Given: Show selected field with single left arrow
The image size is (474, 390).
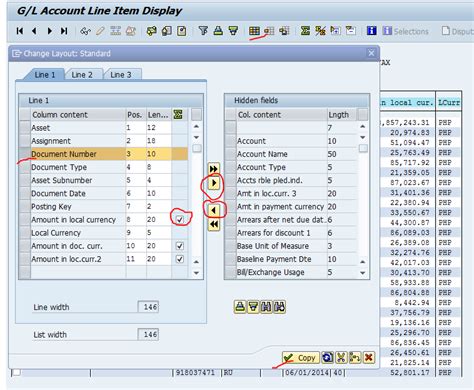Looking at the screenshot, I should coord(214,210).
